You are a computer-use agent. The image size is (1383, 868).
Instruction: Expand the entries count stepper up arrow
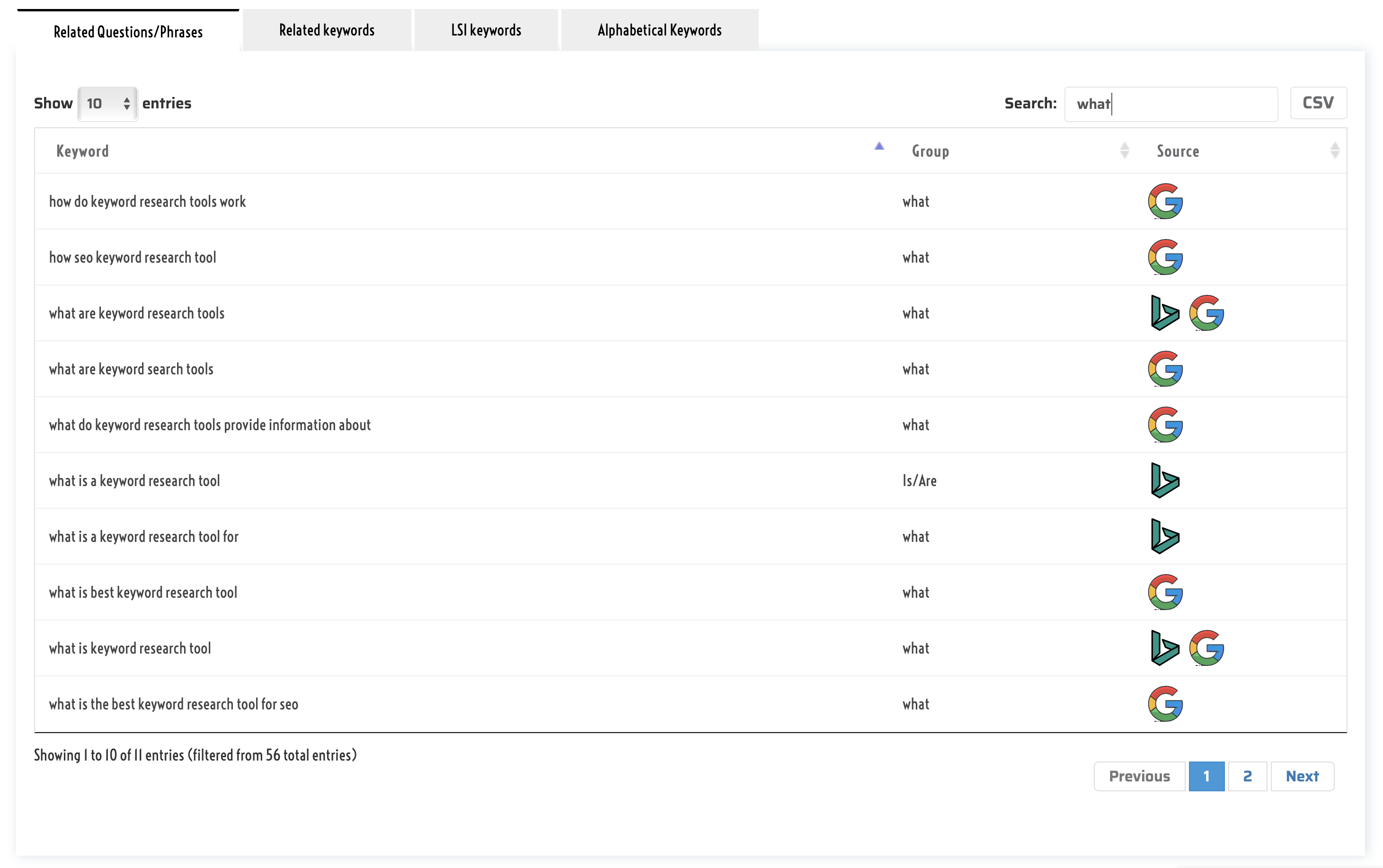click(x=127, y=98)
